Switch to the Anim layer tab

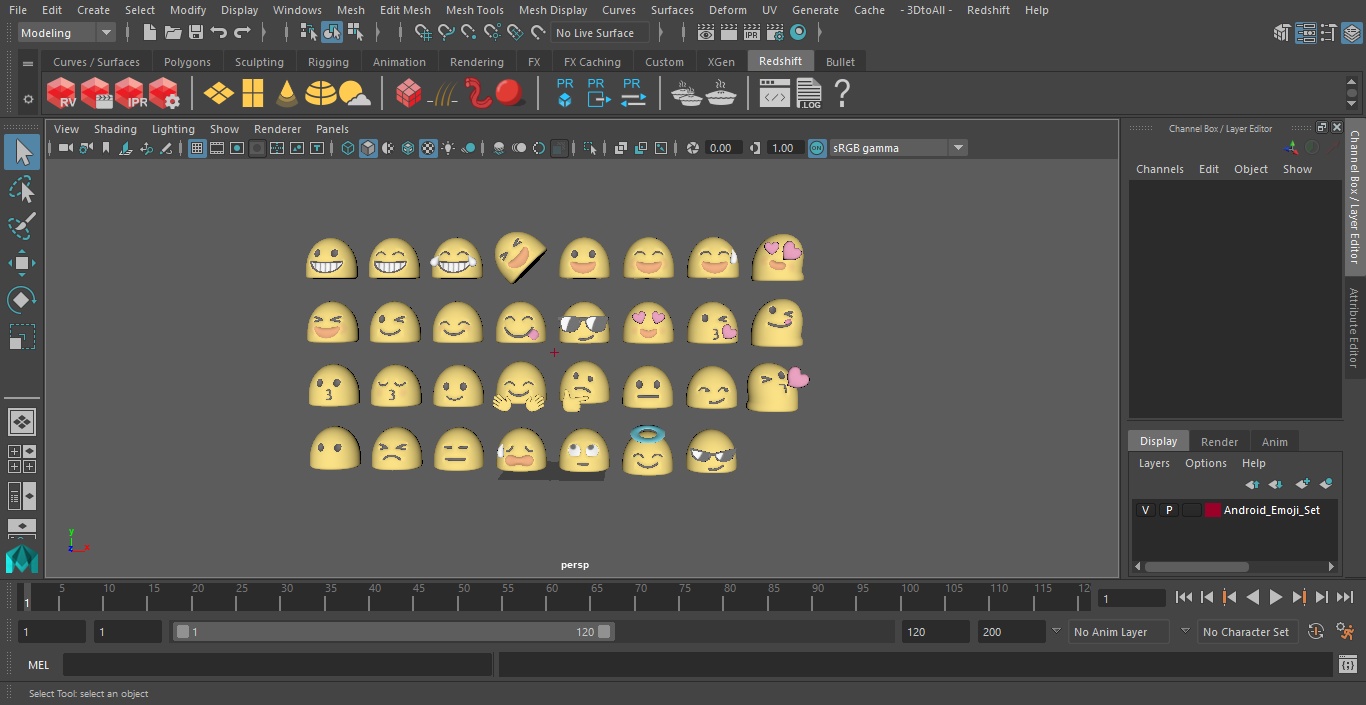[x=1274, y=441]
